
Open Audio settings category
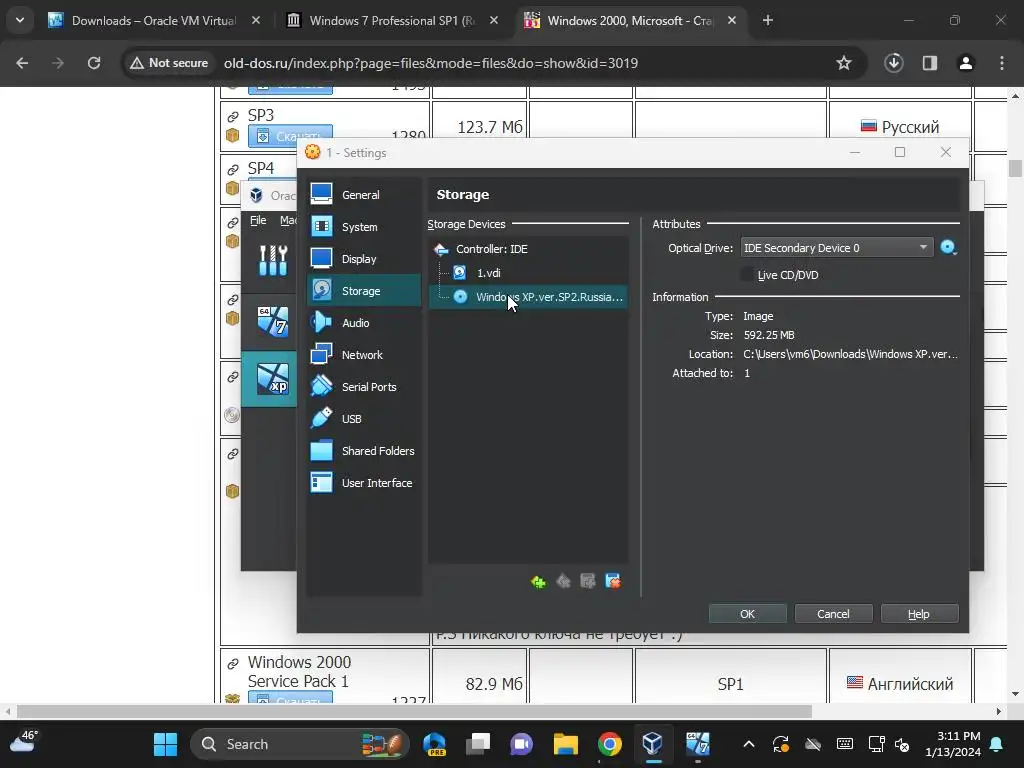pos(363,323)
